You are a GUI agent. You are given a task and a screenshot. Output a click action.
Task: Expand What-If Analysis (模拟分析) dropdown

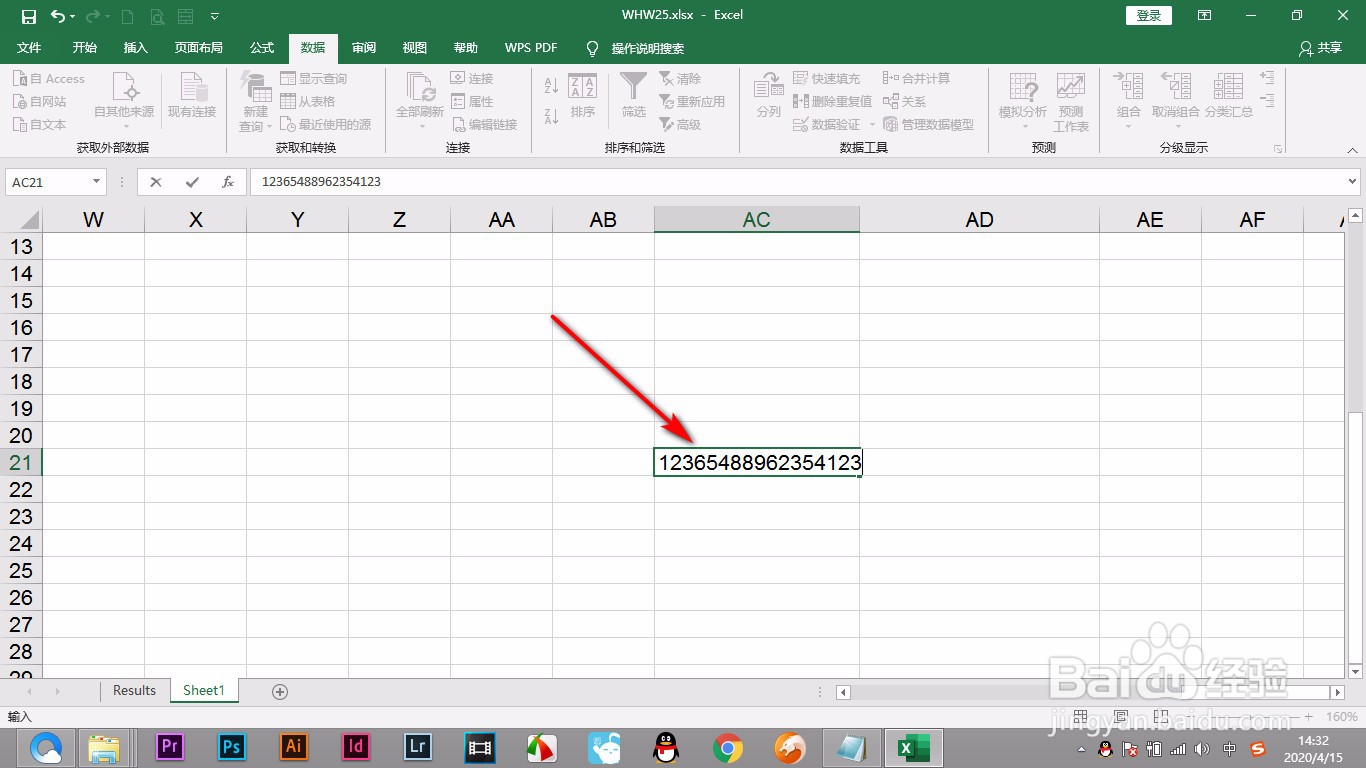pos(1024,127)
